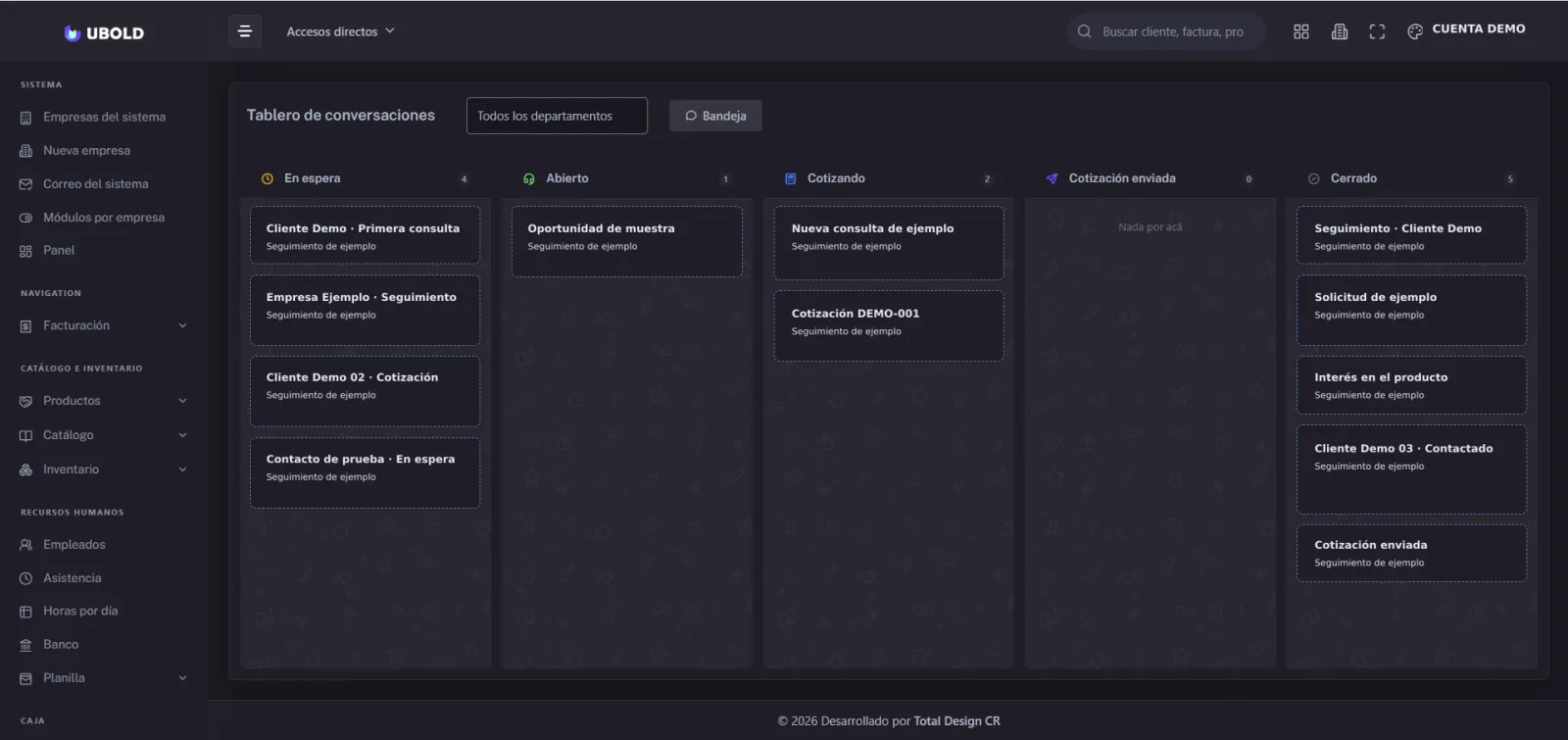Open the Oportunidad de muestra card
Screen dimensions: 1568x740
click(x=627, y=241)
